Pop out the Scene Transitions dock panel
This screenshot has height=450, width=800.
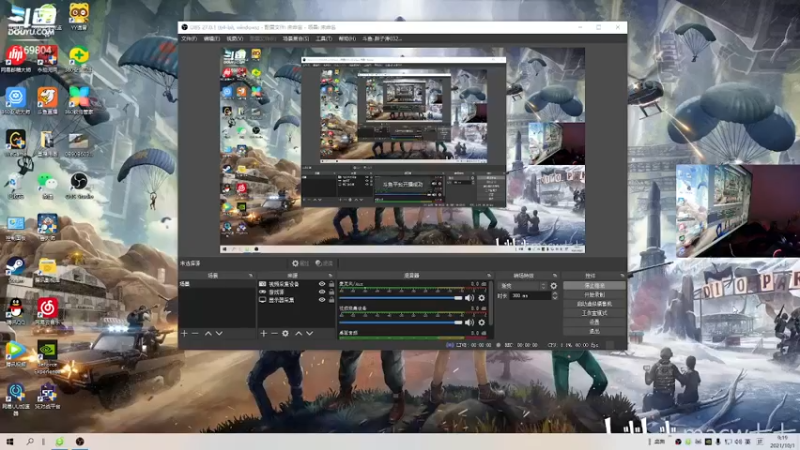click(555, 276)
